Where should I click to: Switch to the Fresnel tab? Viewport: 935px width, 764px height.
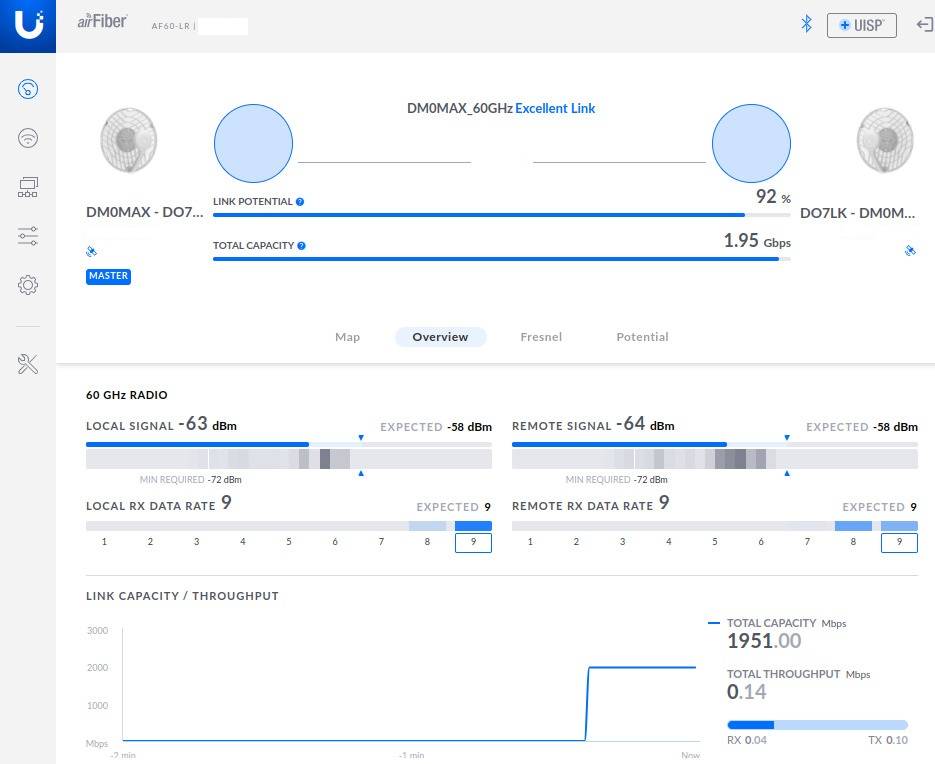click(541, 337)
